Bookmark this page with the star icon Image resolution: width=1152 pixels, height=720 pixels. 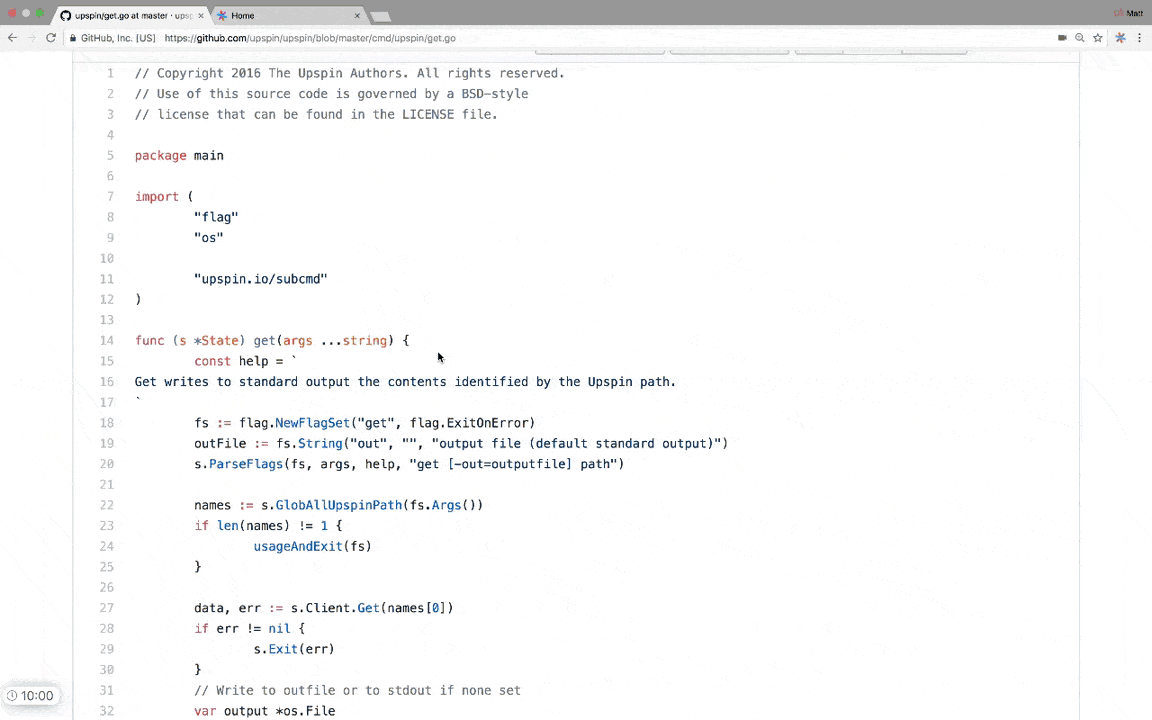[x=1097, y=38]
